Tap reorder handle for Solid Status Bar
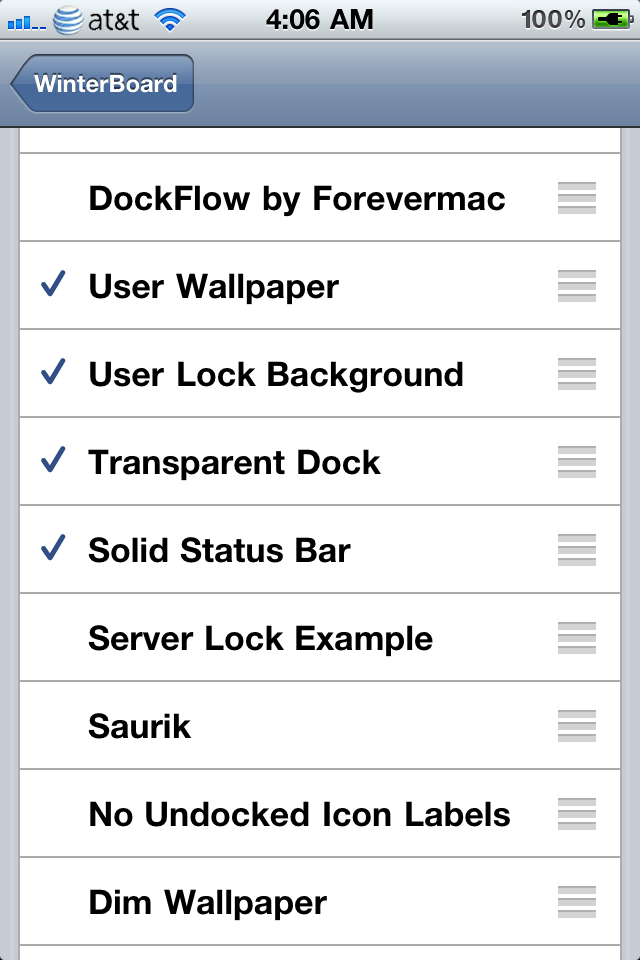 [576, 550]
